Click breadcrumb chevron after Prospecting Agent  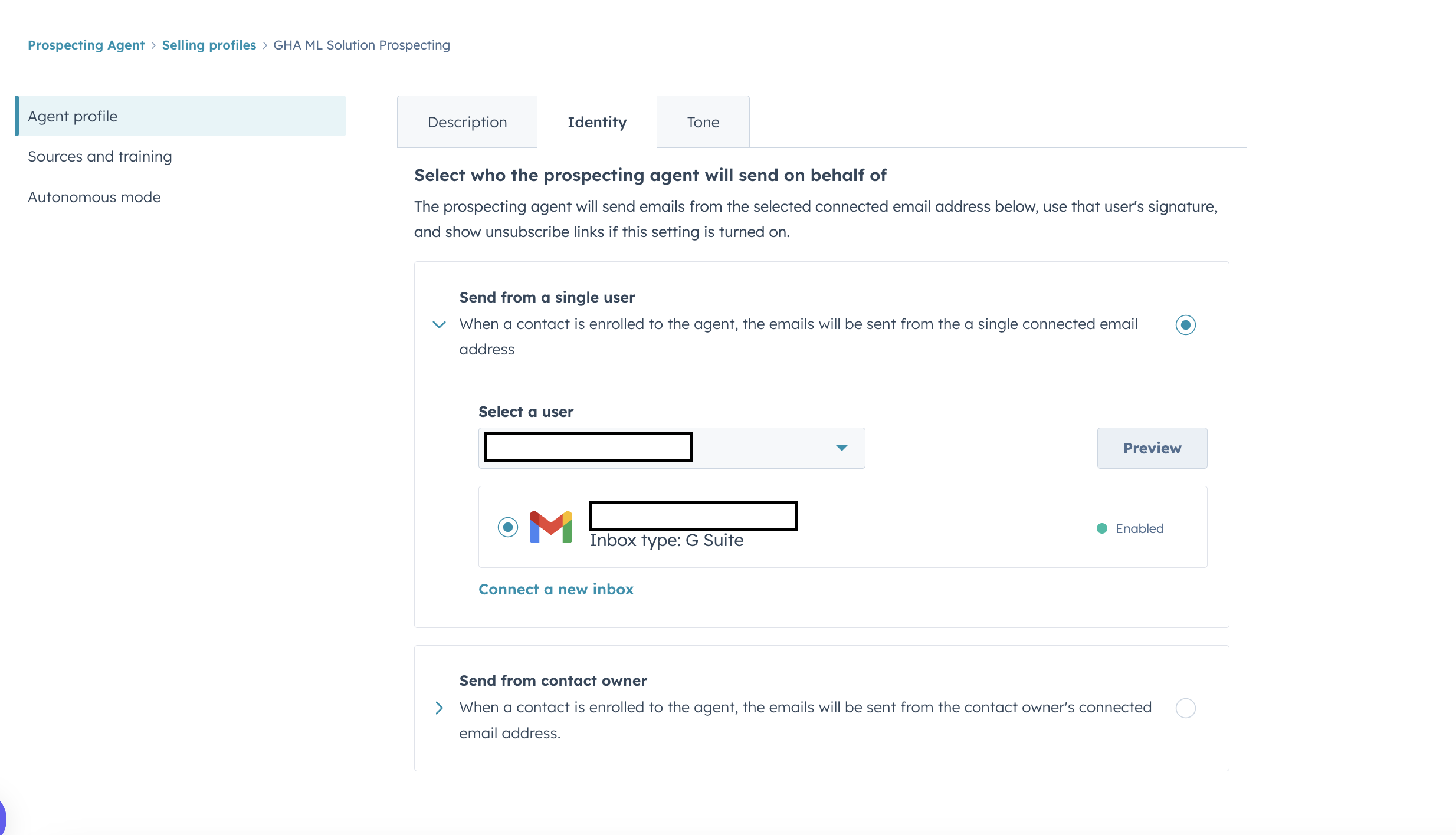tap(153, 45)
